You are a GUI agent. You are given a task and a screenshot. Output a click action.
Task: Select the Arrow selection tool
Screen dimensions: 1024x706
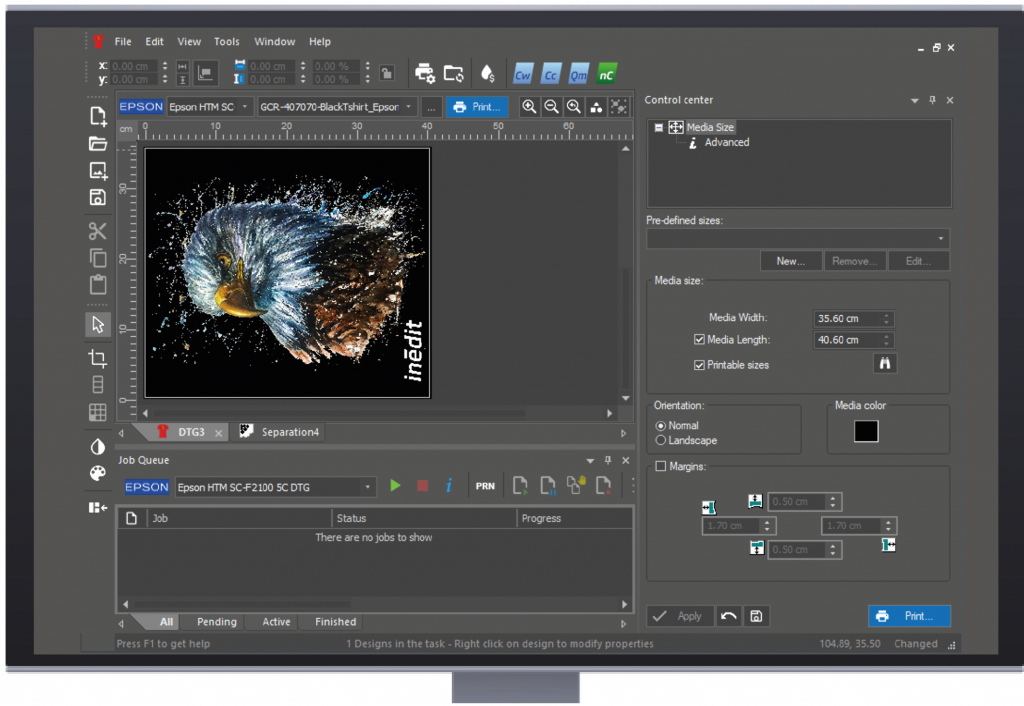pos(97,324)
